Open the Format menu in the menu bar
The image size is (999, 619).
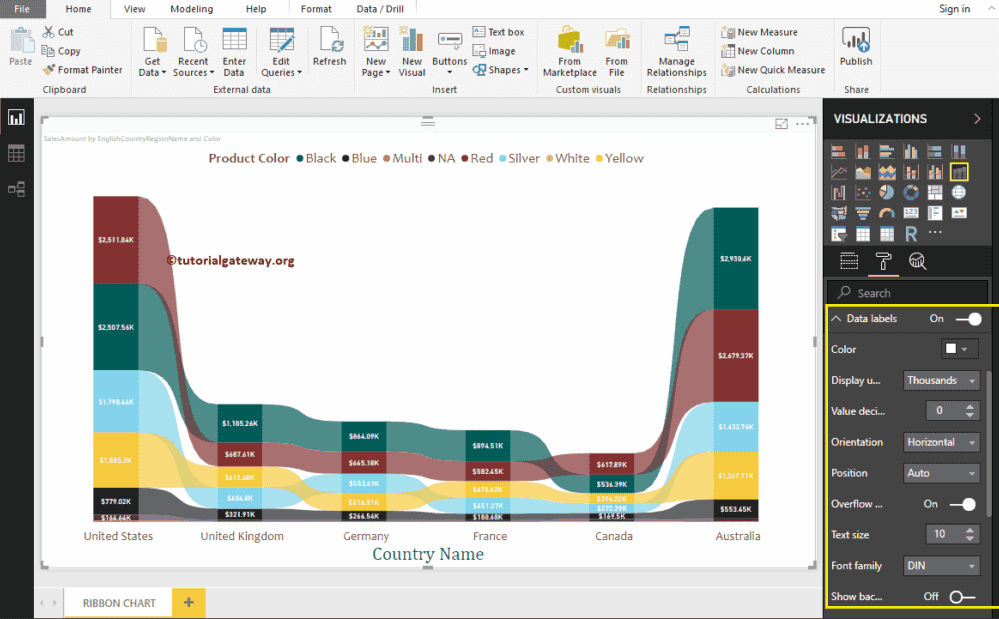(316, 9)
